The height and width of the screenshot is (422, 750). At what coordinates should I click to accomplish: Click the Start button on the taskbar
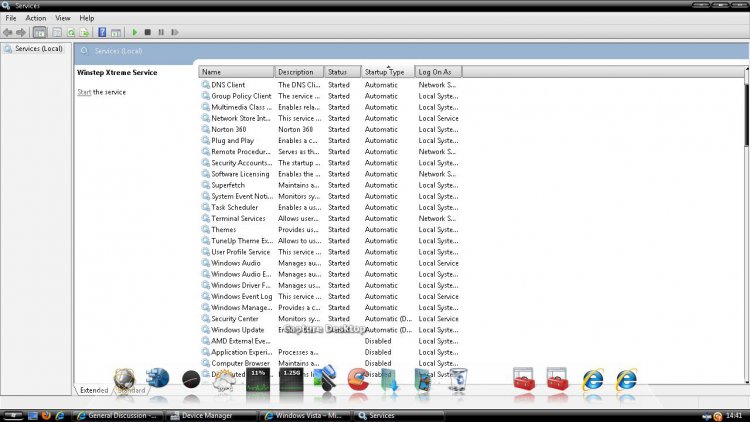[x=12, y=415]
